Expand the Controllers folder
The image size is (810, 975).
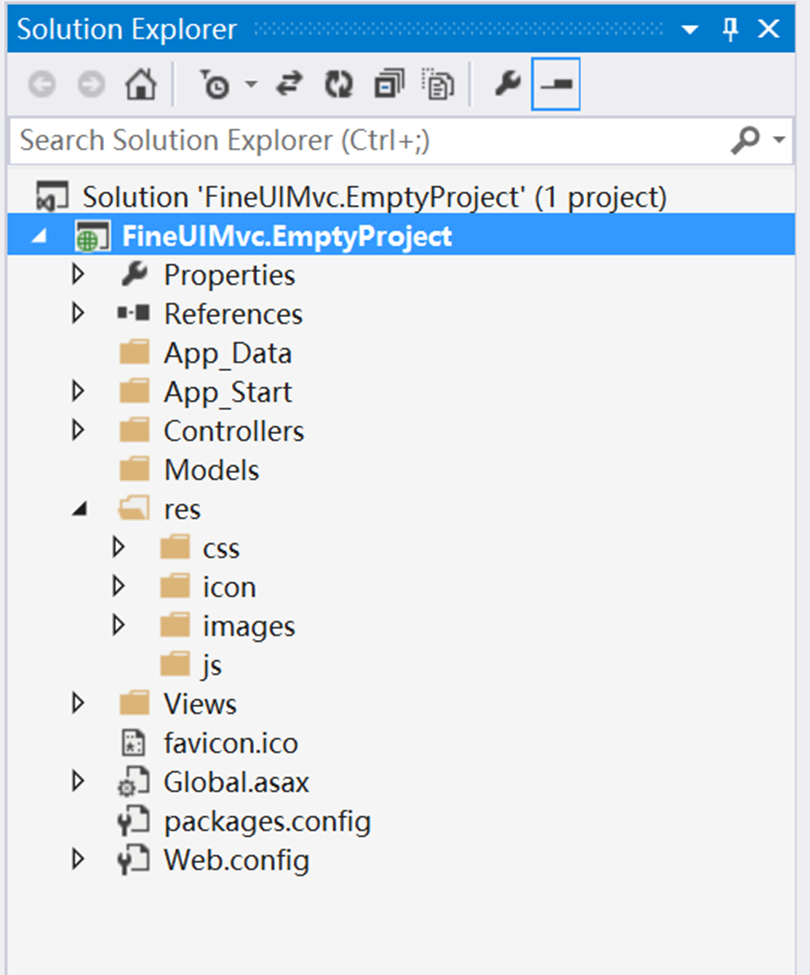coord(78,430)
